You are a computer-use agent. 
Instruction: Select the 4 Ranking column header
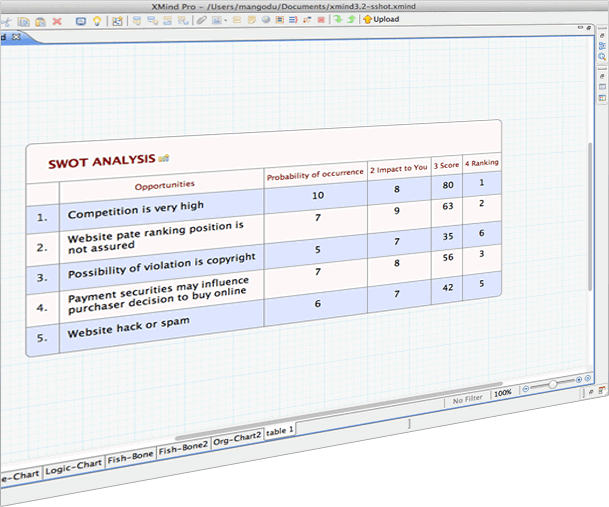point(482,163)
